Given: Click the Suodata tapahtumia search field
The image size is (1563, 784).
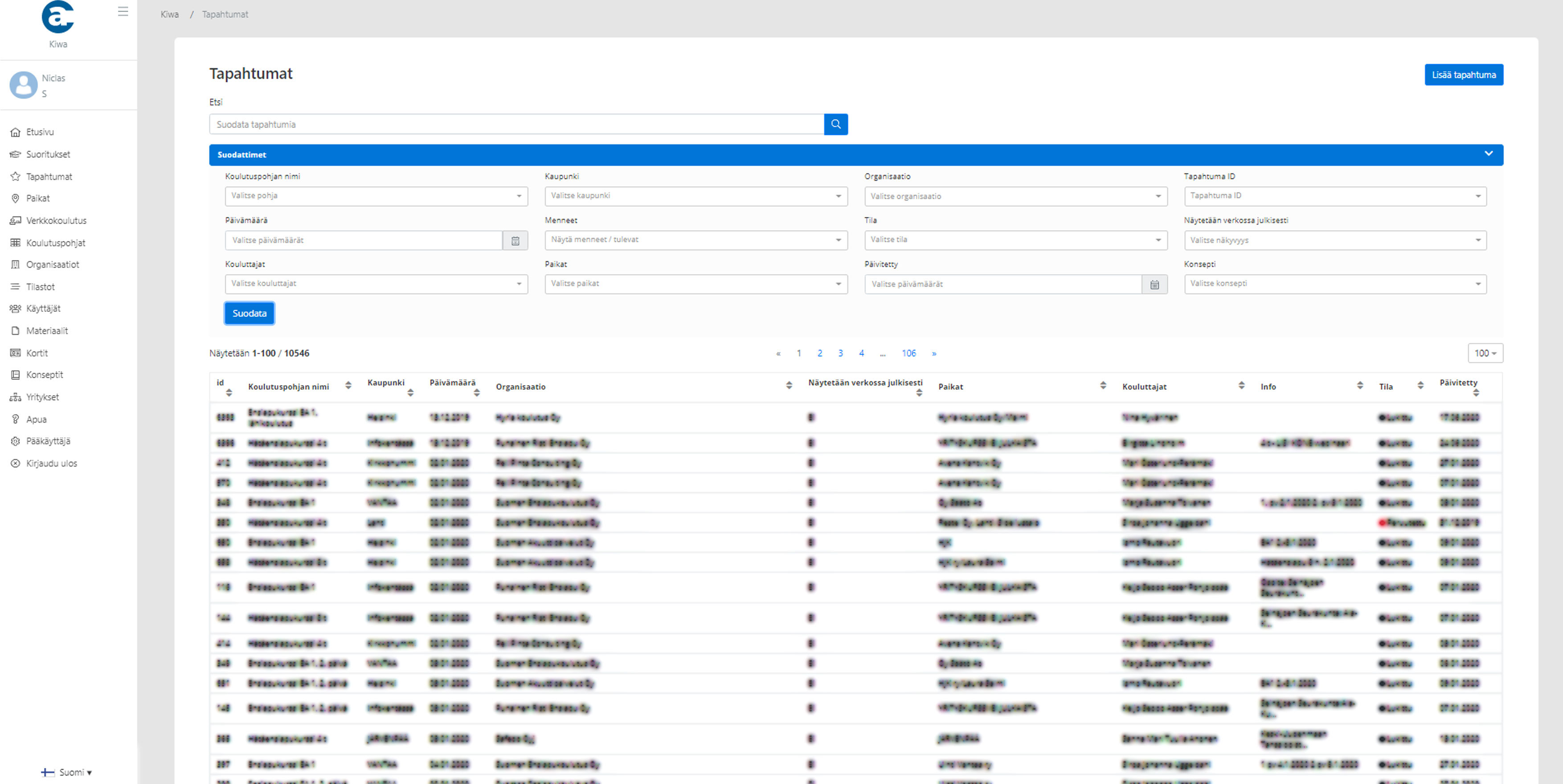Looking at the screenshot, I should point(516,124).
